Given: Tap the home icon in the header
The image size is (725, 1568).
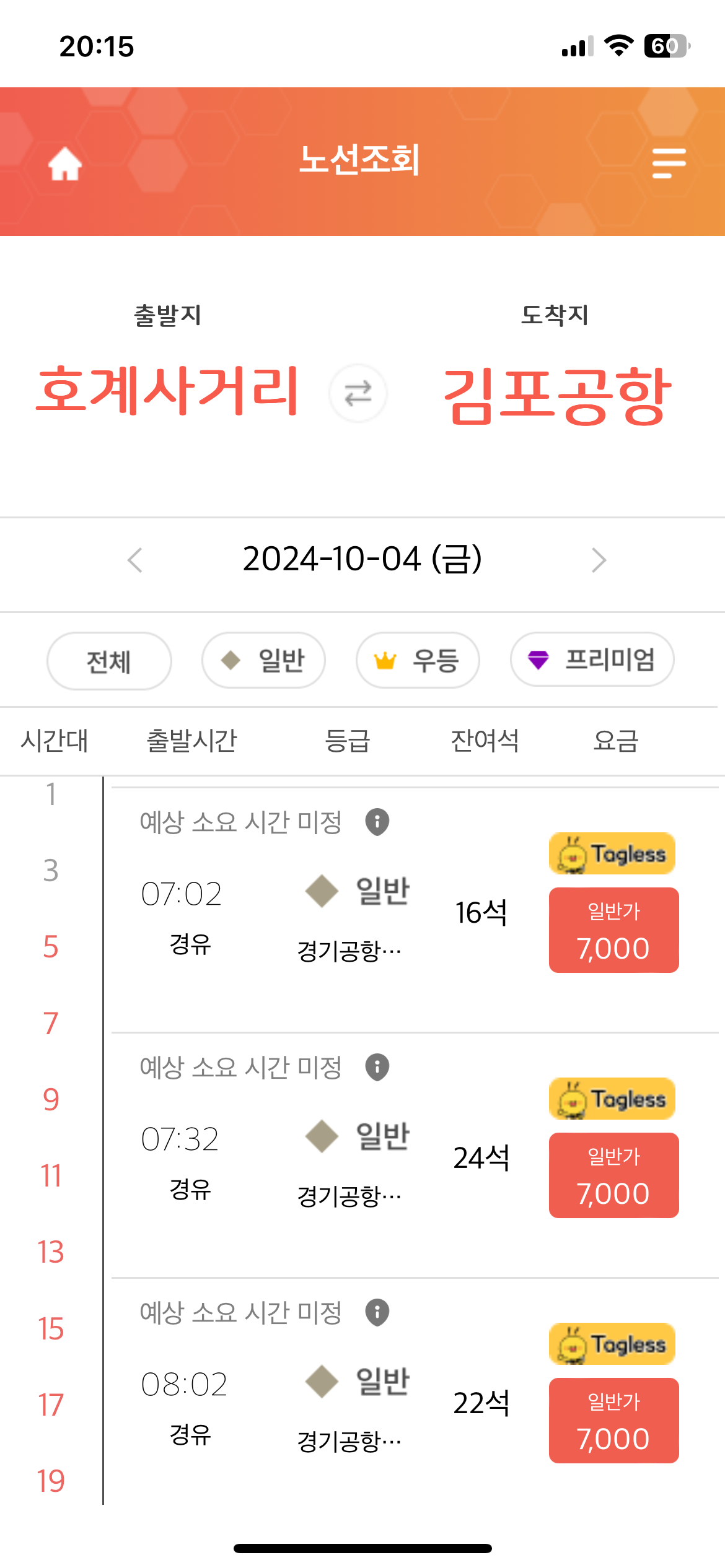Looking at the screenshot, I should (x=65, y=163).
